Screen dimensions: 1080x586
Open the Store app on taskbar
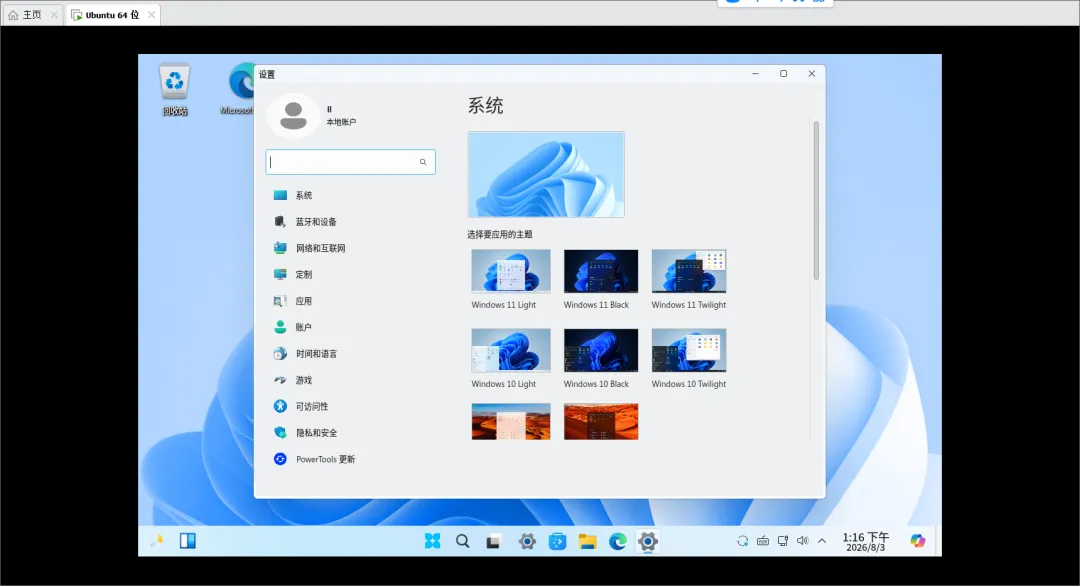557,542
